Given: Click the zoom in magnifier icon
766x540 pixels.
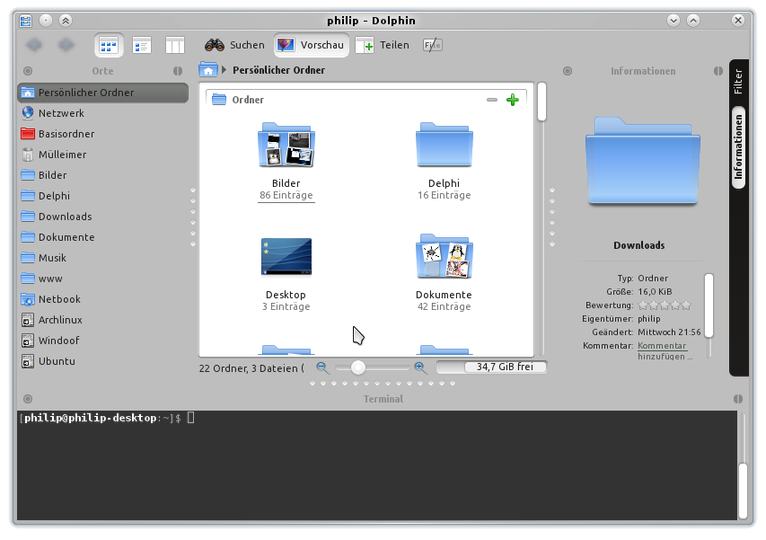Looking at the screenshot, I should point(420,367).
